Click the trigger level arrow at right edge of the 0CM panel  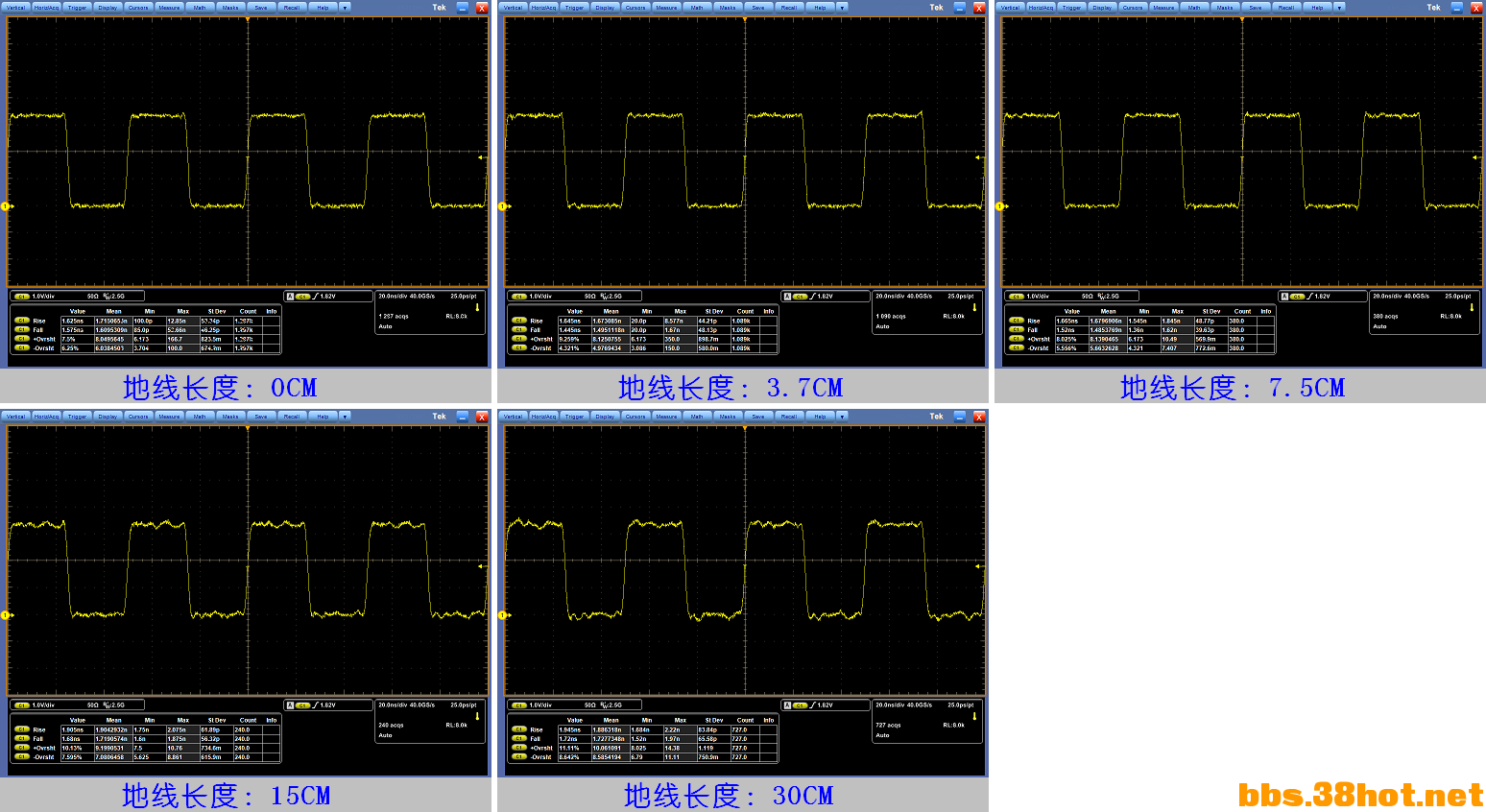tap(481, 157)
